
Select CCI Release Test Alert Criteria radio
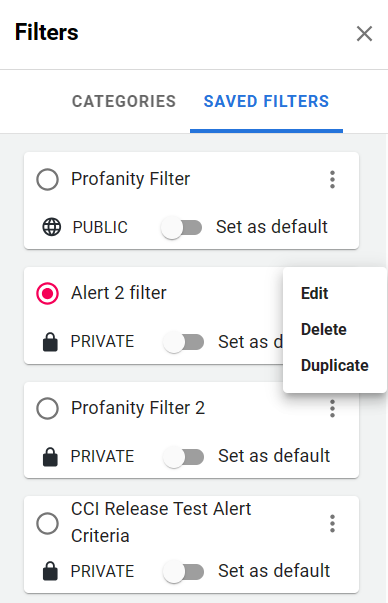pos(47,523)
